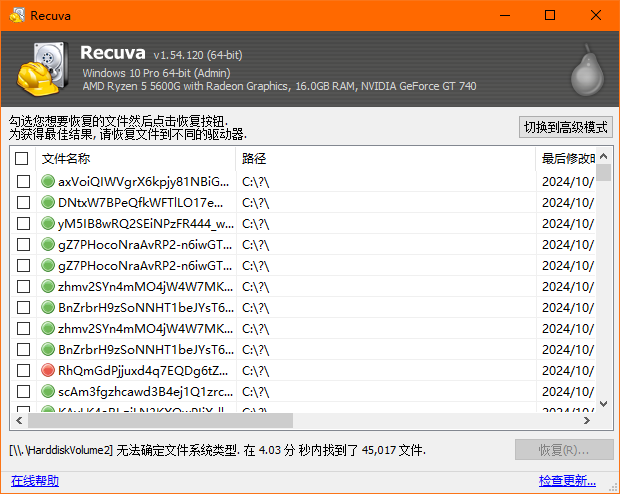Click the 2024/10/ date in the DNtxW7BPeQfk row

[568, 203]
